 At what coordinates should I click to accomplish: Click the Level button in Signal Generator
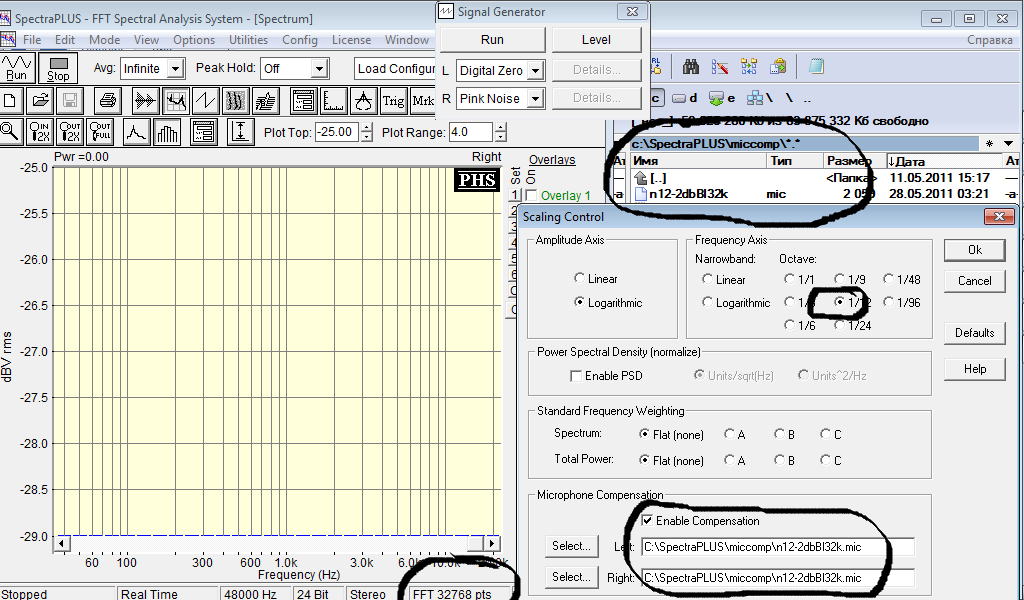point(596,40)
